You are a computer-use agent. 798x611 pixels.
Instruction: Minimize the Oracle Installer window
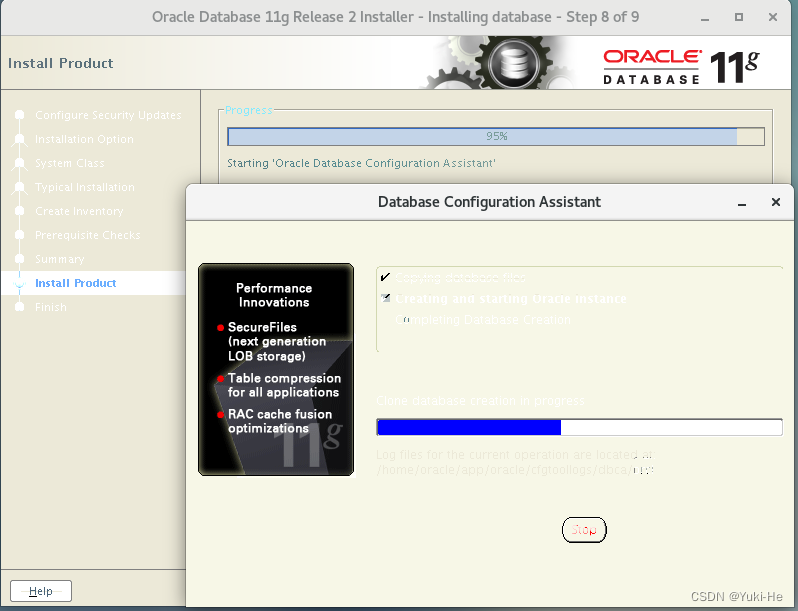(x=705, y=18)
